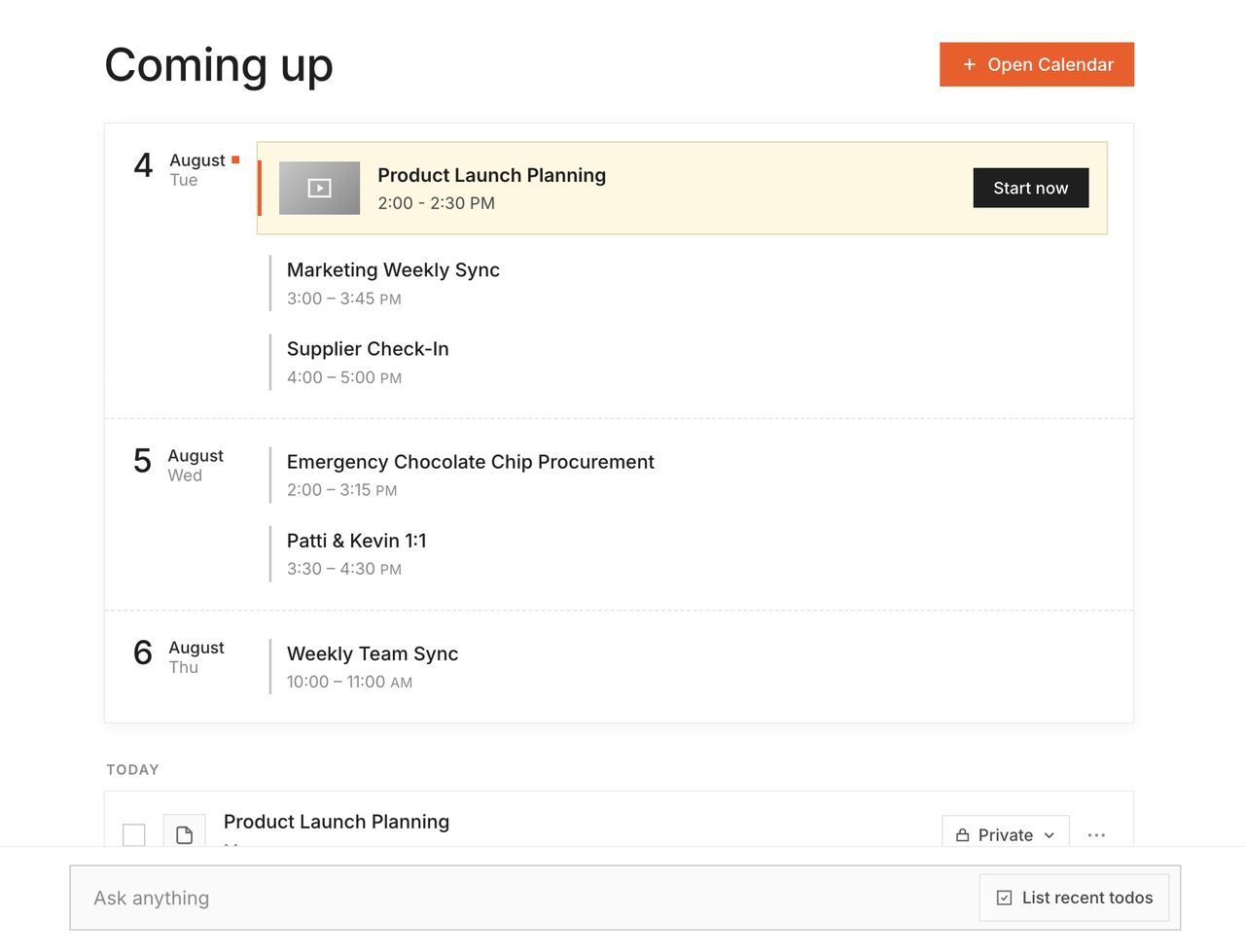This screenshot has width=1245, height=952.
Task: Open the Product Launch Planning item under Today
Action: tap(337, 822)
